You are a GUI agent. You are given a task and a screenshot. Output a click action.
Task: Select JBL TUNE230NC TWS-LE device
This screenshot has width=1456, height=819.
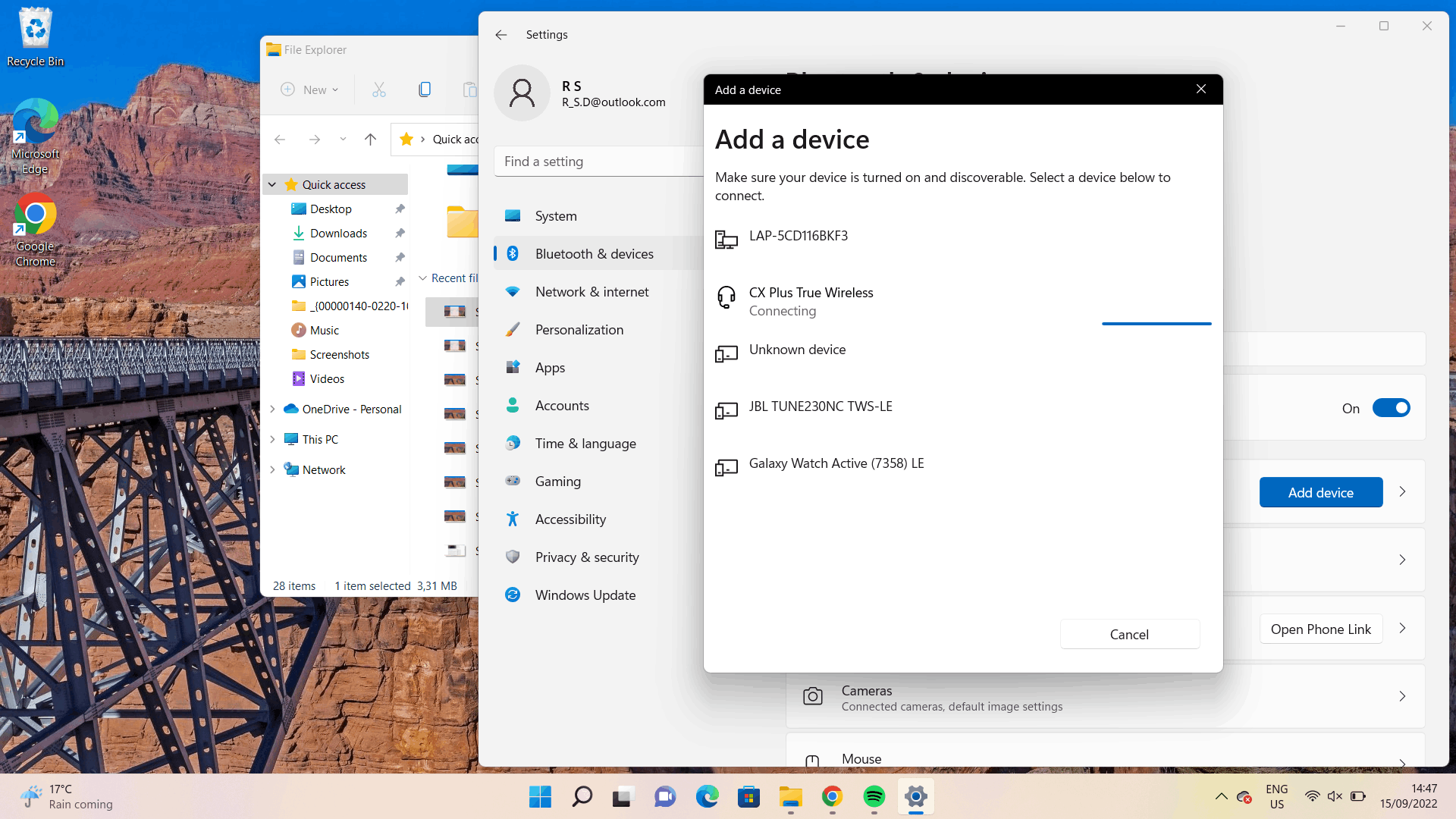[963, 410]
